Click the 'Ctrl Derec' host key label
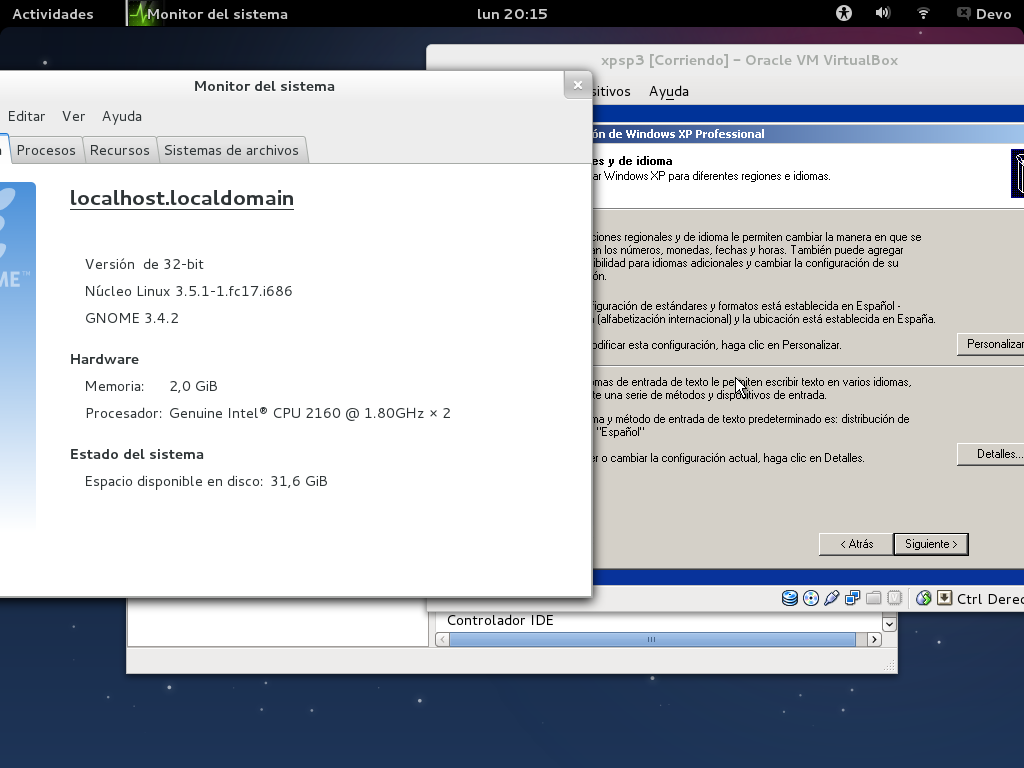The width and height of the screenshot is (1024, 768). [990, 599]
